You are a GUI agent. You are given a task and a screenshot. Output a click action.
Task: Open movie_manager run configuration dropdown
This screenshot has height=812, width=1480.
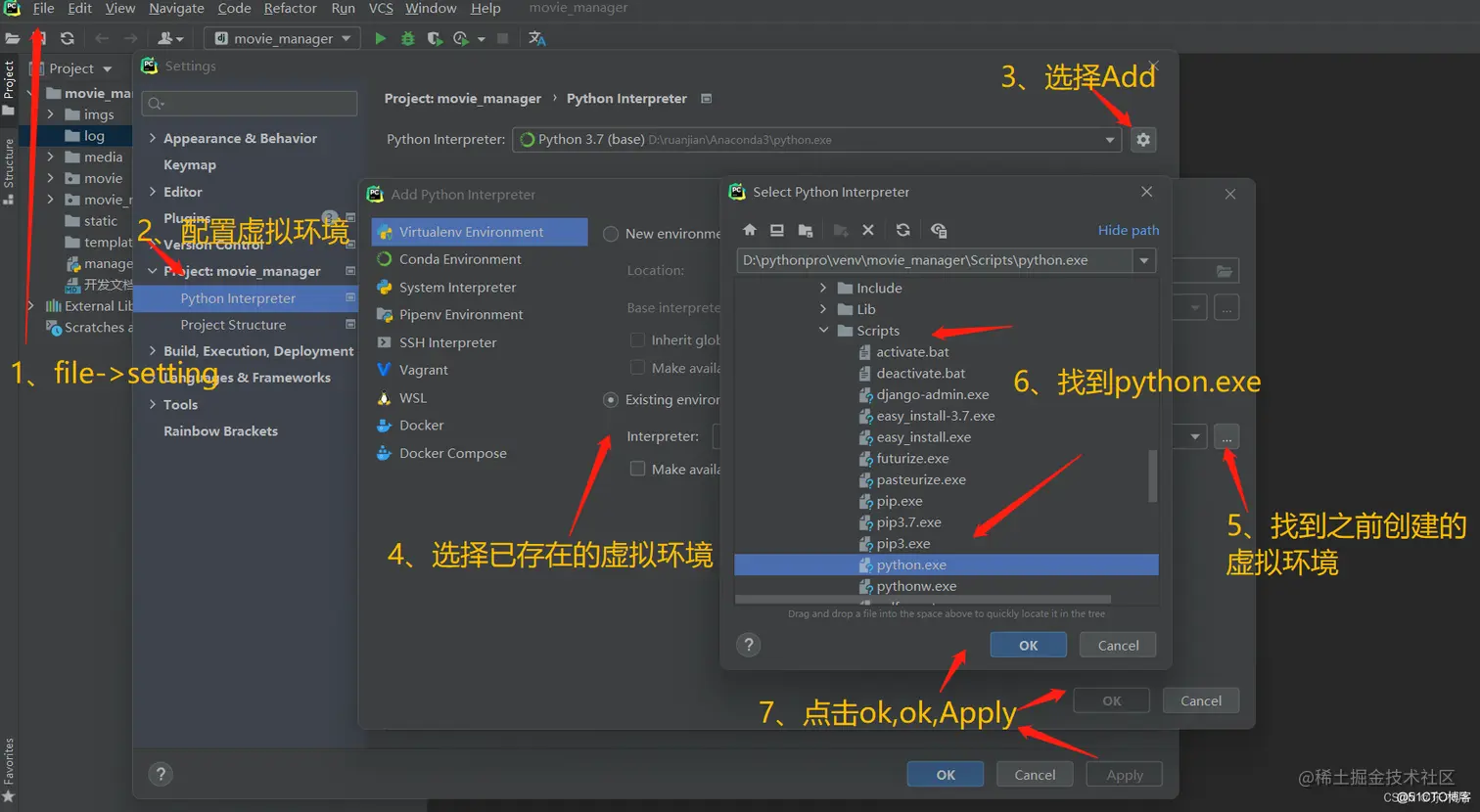click(282, 38)
